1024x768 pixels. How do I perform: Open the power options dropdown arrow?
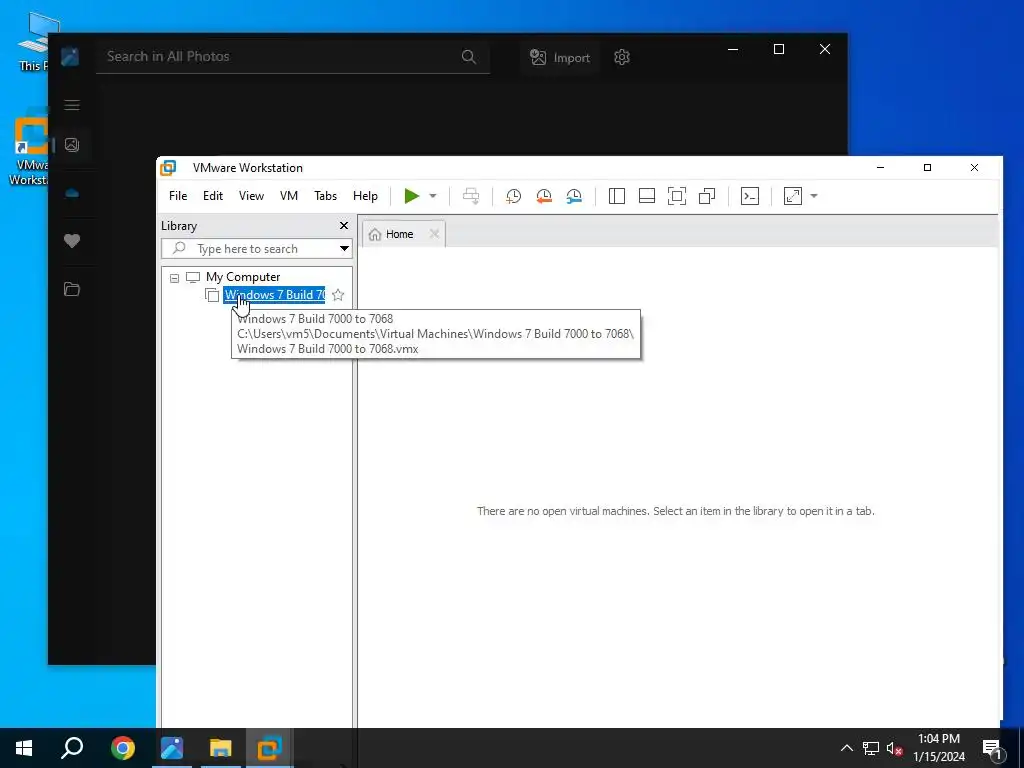pos(432,196)
